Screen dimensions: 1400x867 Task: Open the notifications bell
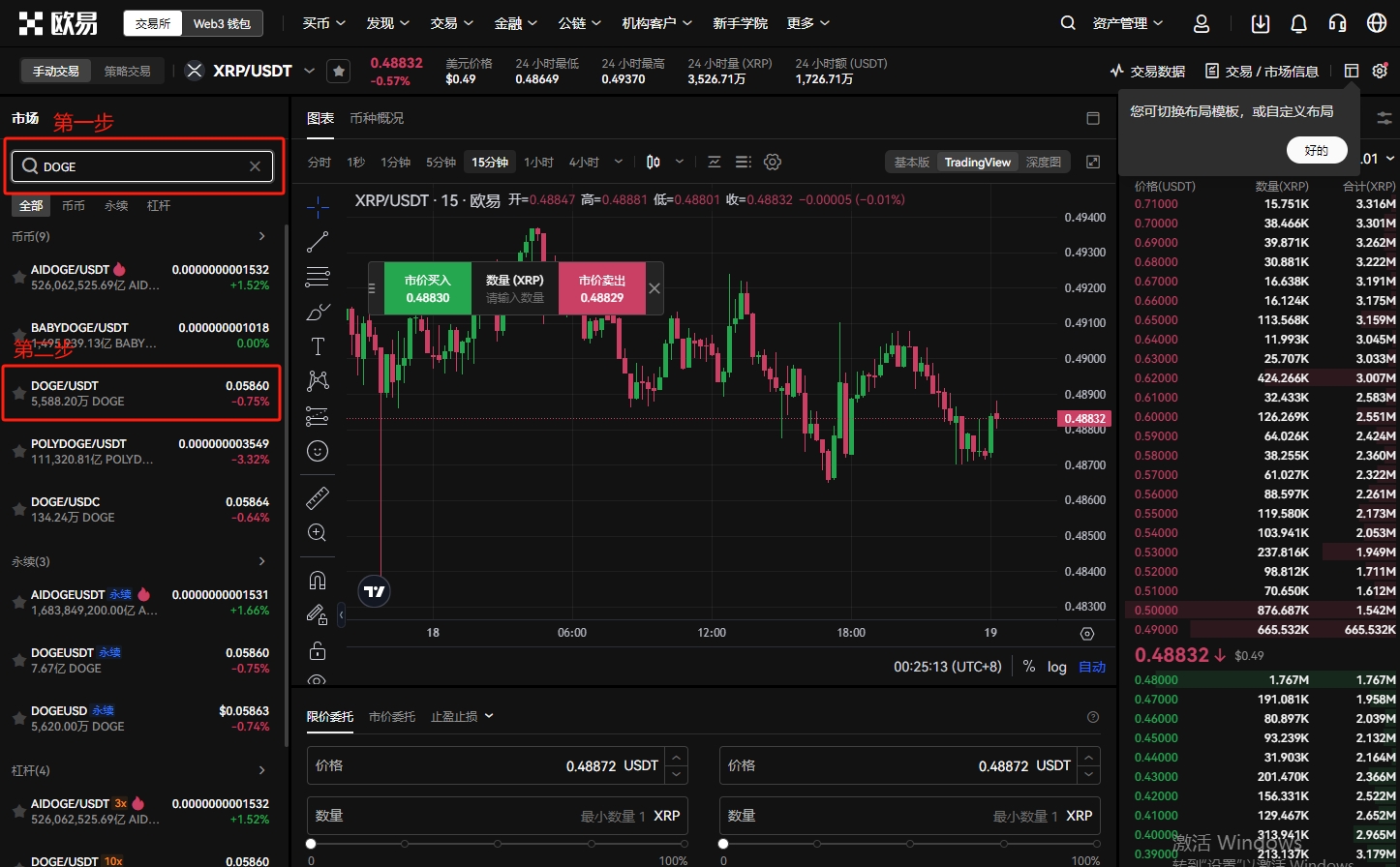(x=1299, y=23)
